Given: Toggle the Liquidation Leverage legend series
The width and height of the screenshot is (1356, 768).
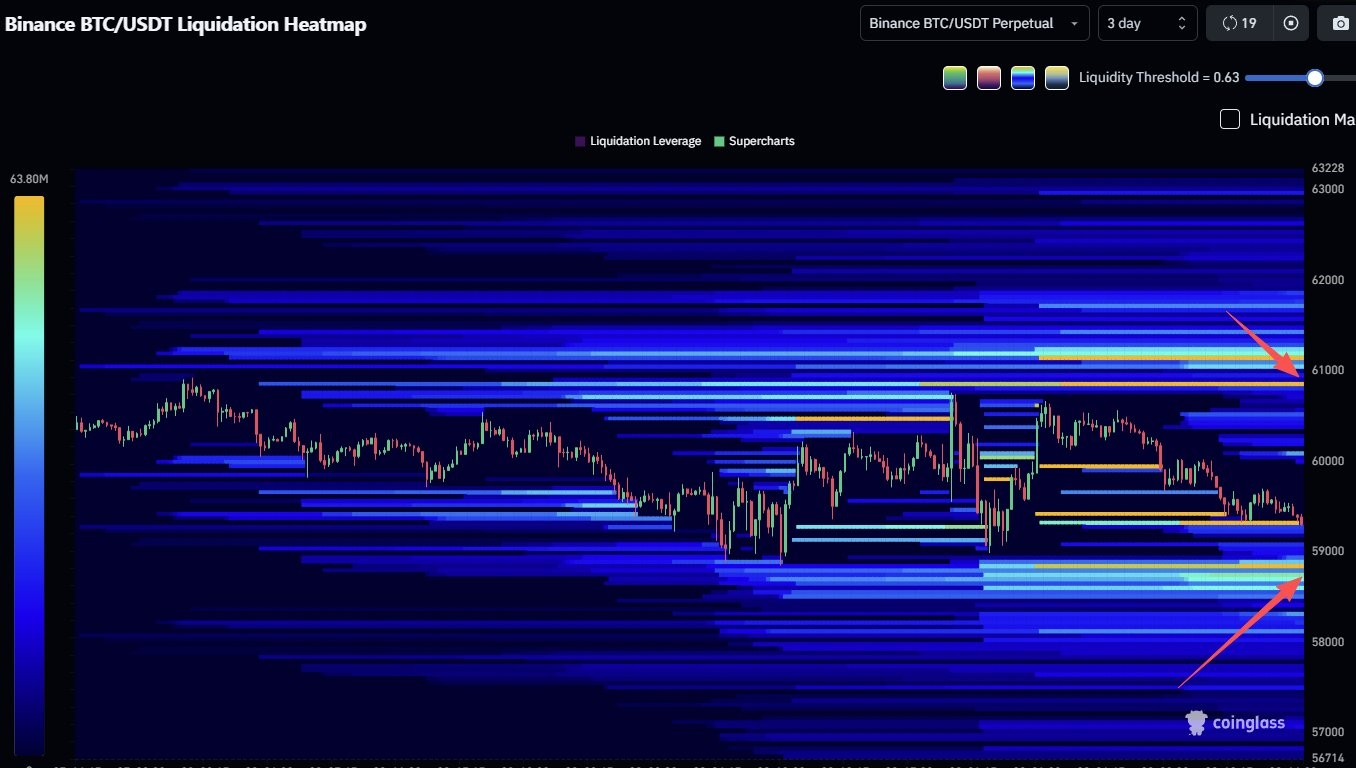Looking at the screenshot, I should (x=638, y=141).
